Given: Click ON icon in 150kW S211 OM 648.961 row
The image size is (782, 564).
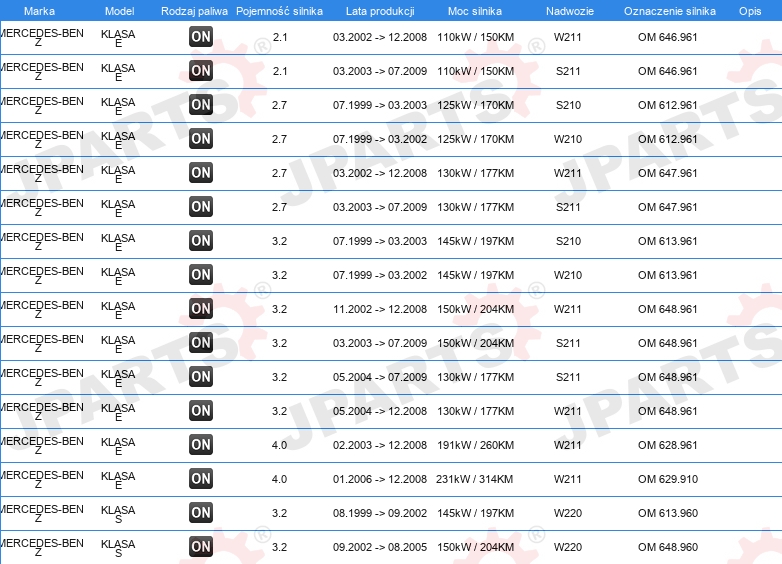Looking at the screenshot, I should 201,343.
